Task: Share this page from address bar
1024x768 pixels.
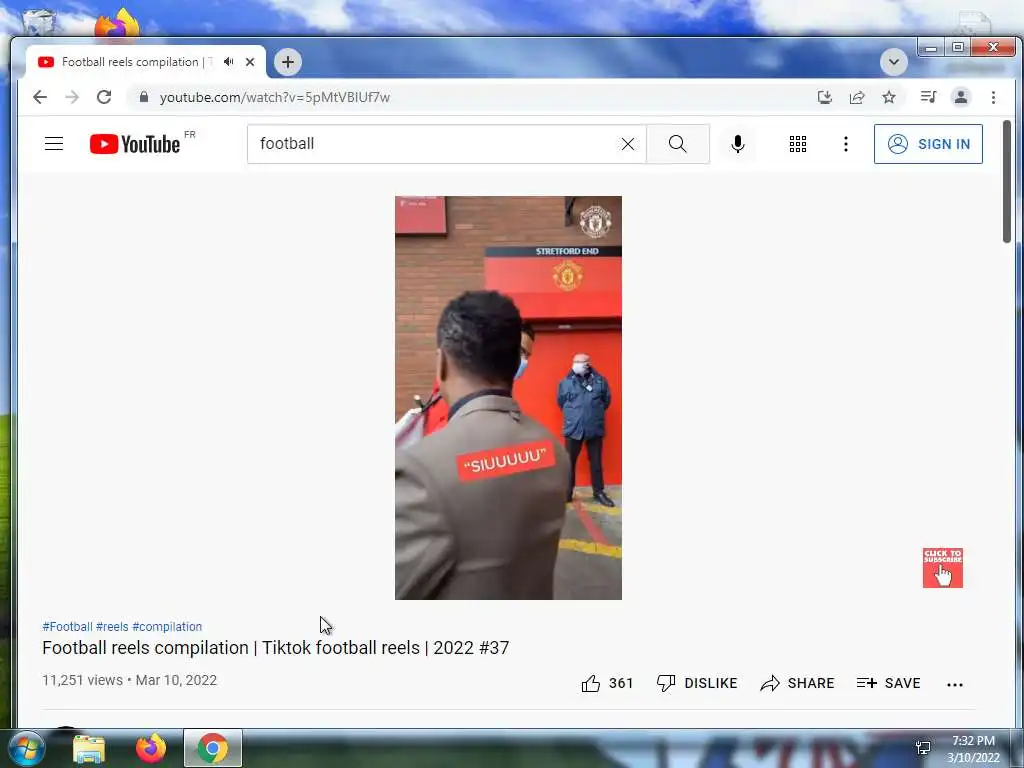Action: point(857,97)
